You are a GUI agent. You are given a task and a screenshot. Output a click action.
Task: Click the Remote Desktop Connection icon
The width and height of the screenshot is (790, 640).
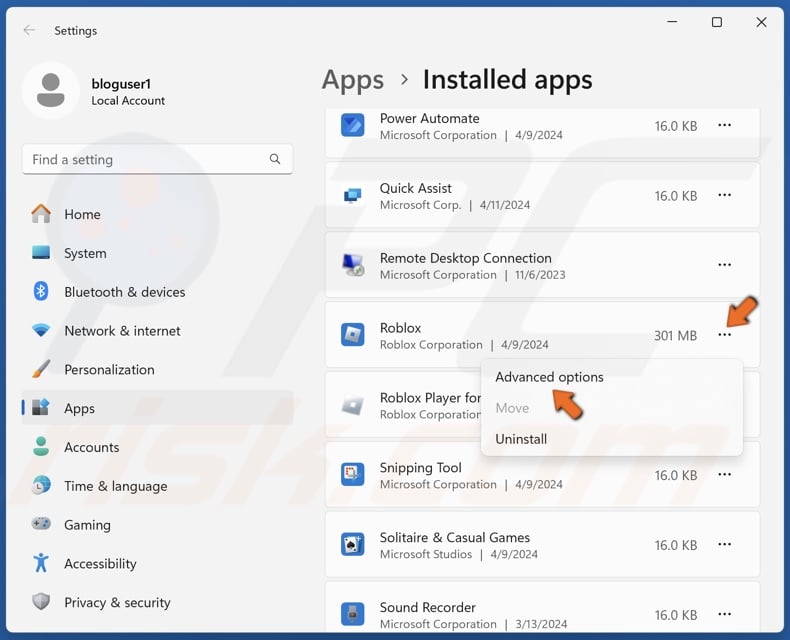pos(352,265)
